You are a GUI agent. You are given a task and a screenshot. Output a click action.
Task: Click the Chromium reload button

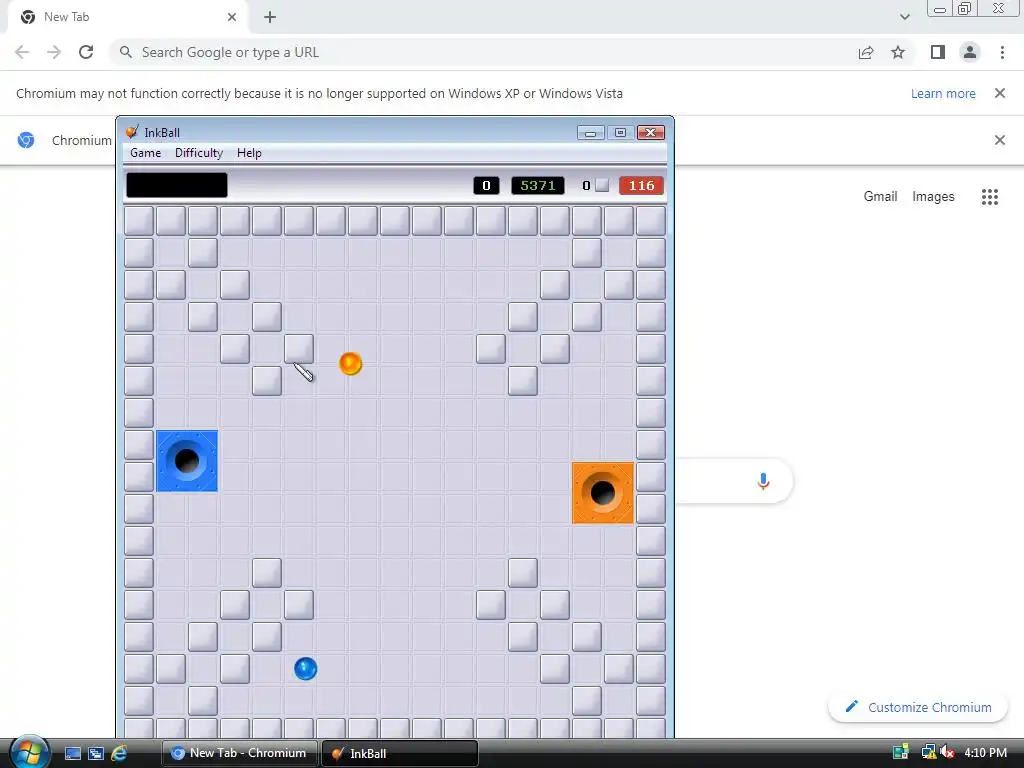pyautogui.click(x=86, y=52)
